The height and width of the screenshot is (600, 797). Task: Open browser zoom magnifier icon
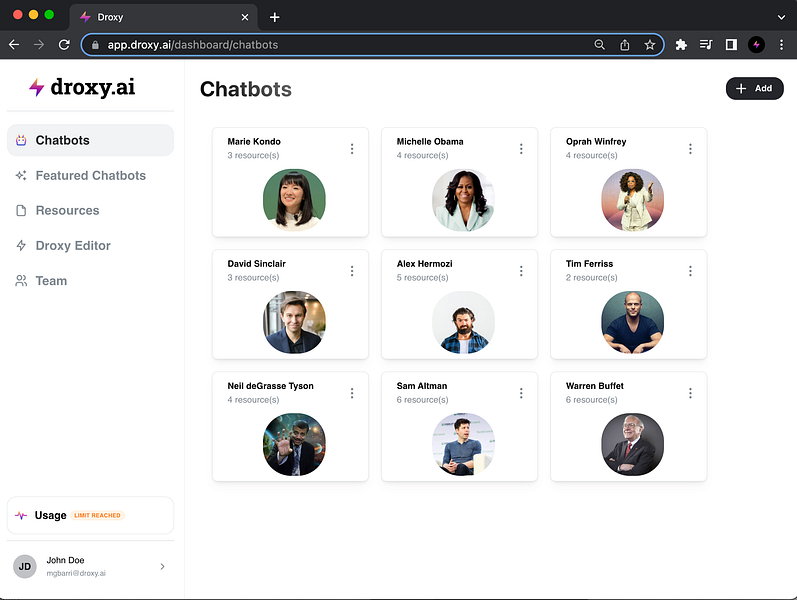click(600, 45)
